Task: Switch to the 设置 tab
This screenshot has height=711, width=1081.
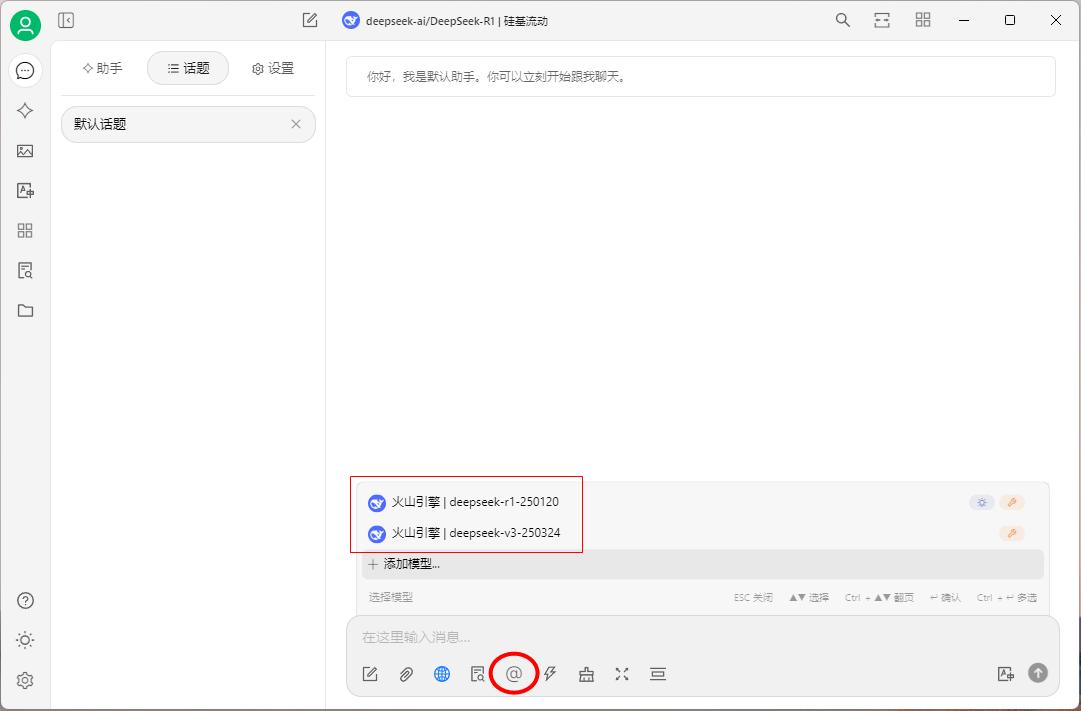Action: click(273, 68)
